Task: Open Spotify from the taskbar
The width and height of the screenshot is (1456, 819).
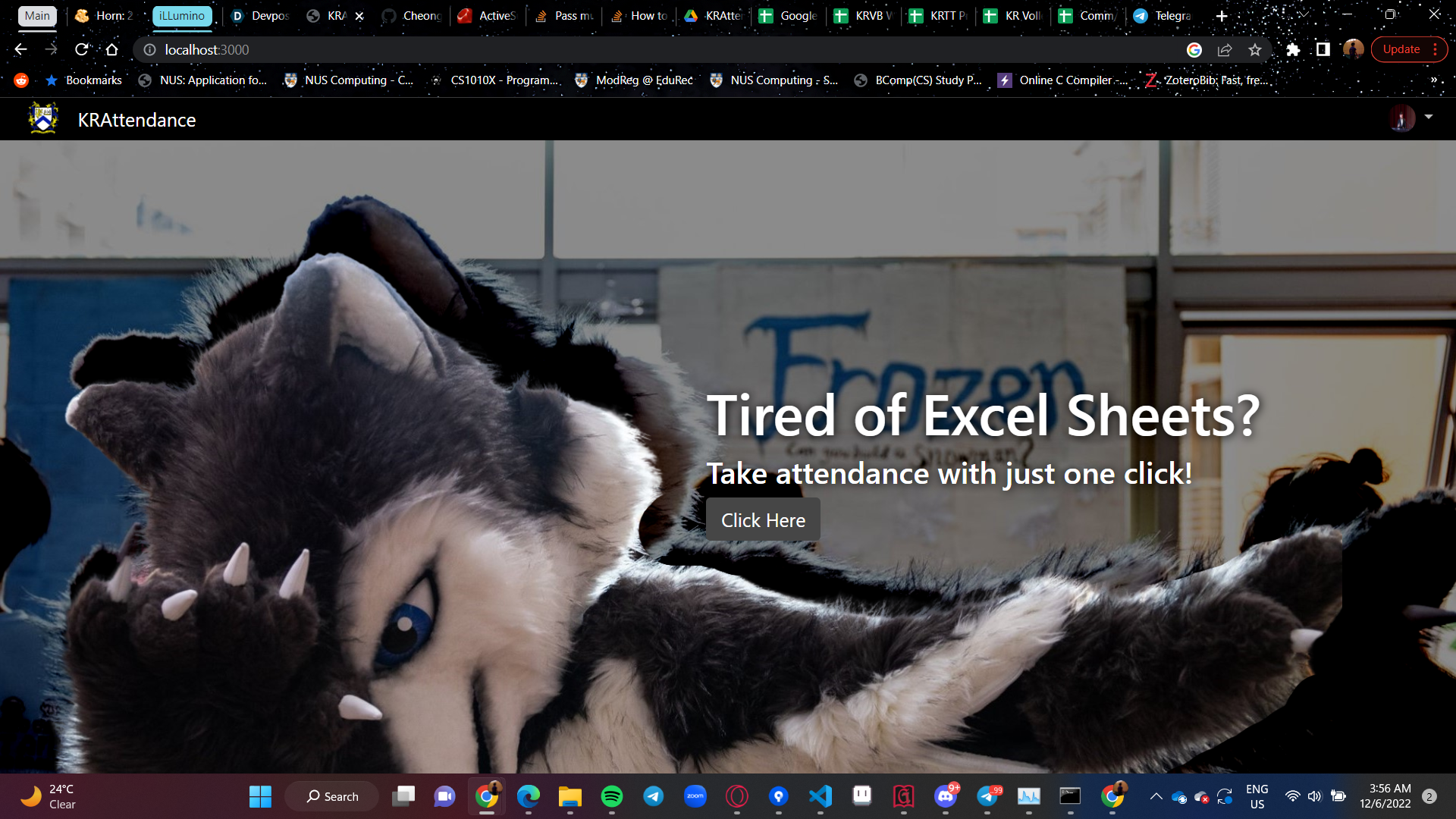Action: (611, 796)
